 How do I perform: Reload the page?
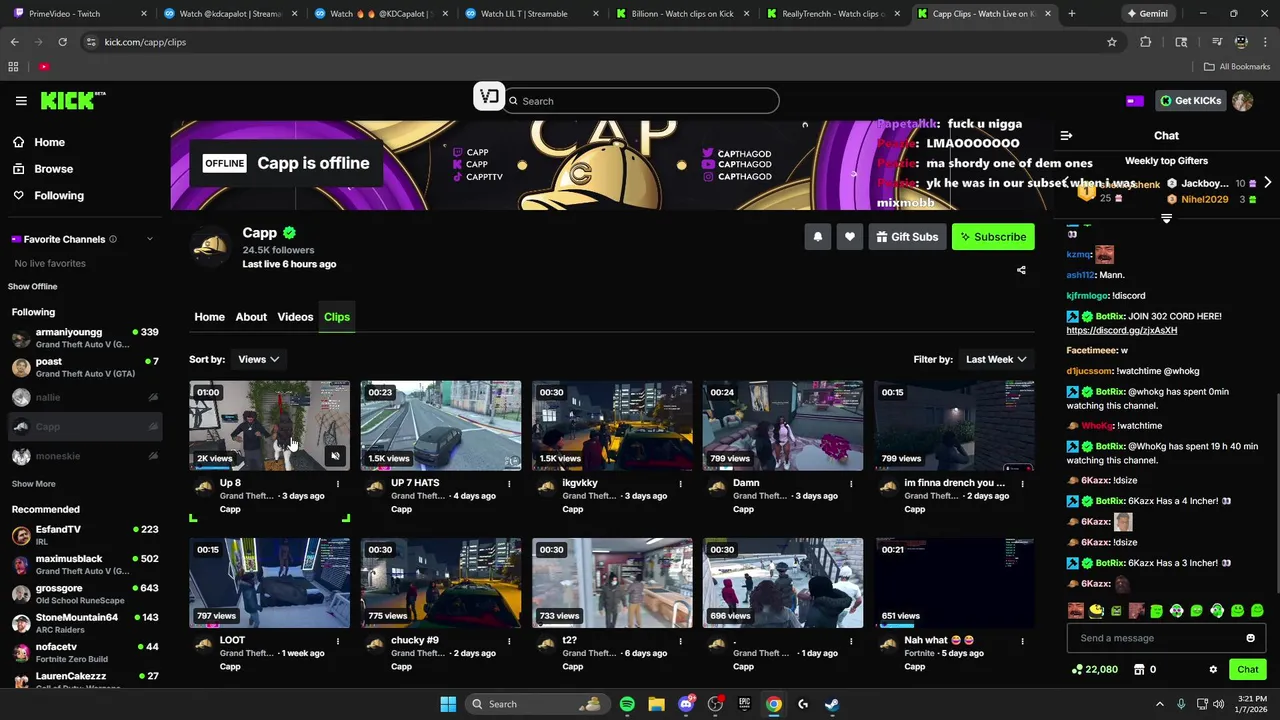pyautogui.click(x=62, y=42)
